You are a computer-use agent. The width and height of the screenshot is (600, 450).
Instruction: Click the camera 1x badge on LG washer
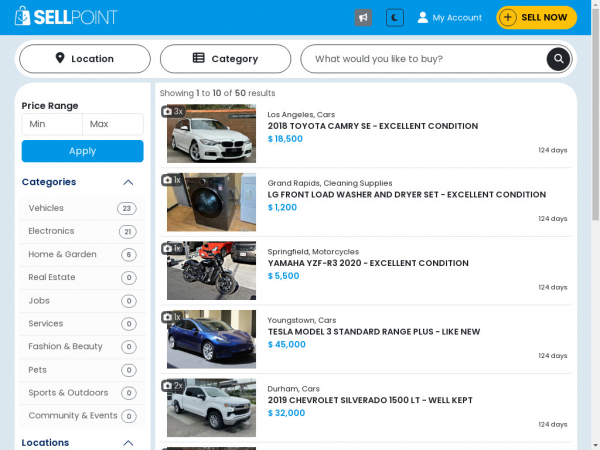(x=171, y=180)
